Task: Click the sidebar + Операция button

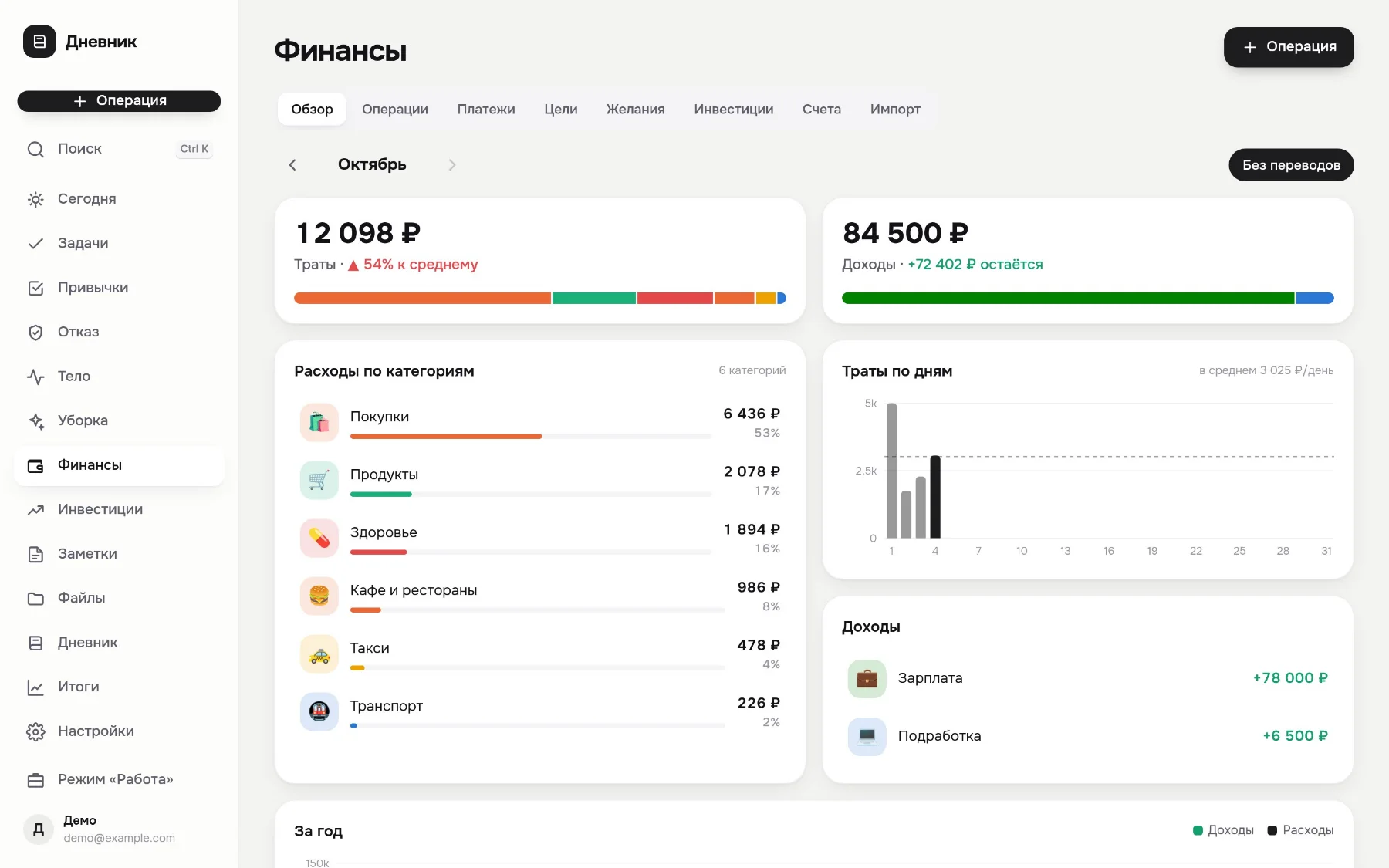Action: coord(119,101)
